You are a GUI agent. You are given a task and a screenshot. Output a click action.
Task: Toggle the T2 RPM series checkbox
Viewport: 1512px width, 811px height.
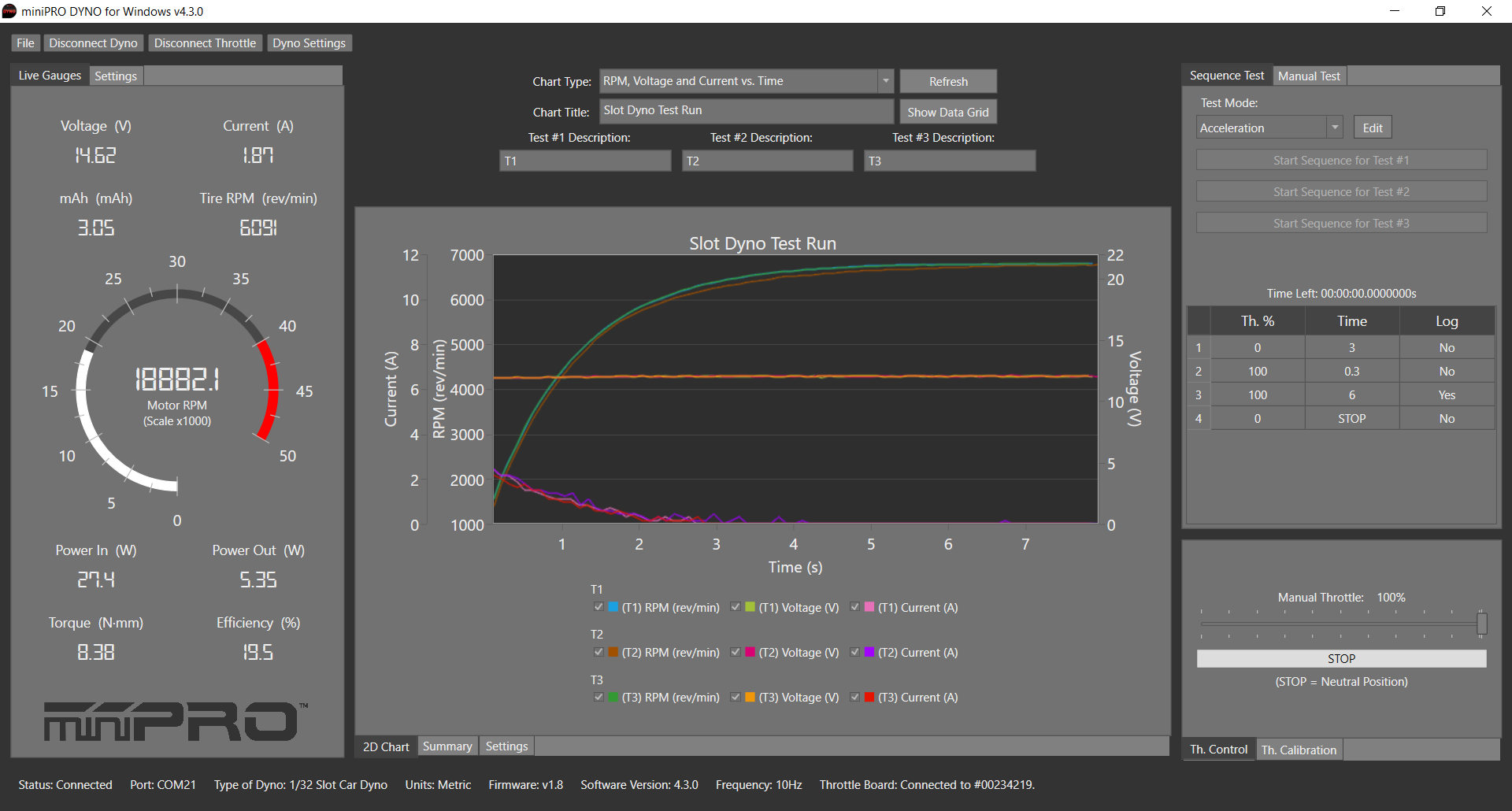click(x=598, y=652)
